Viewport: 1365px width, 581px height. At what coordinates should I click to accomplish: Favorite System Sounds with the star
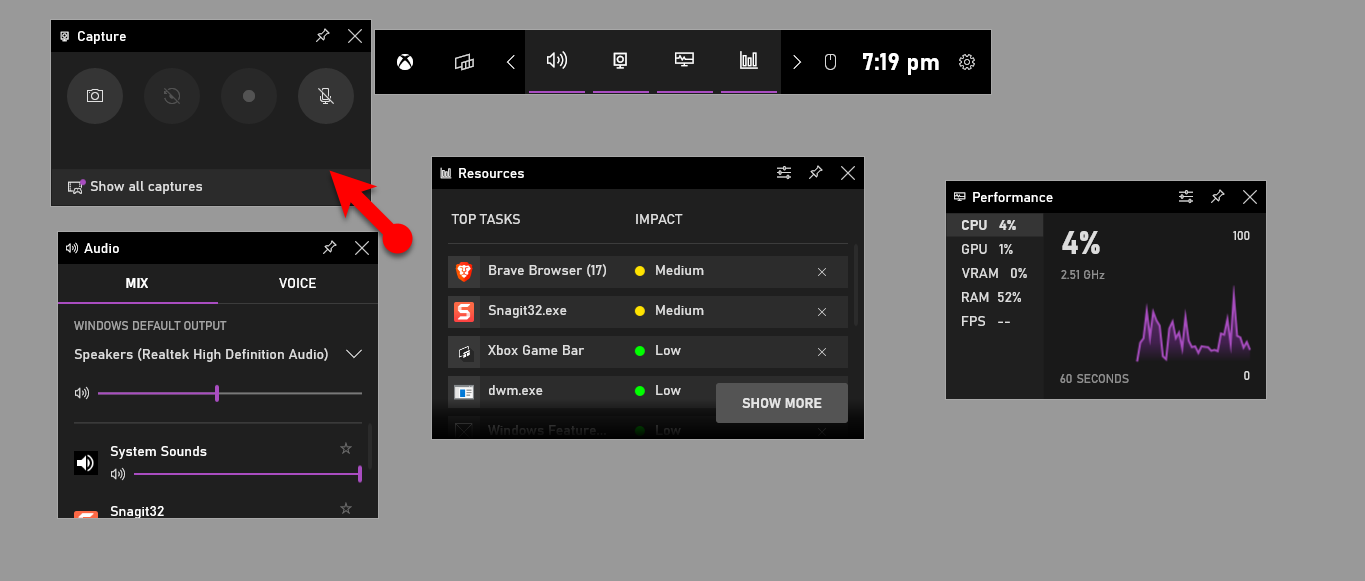point(346,448)
